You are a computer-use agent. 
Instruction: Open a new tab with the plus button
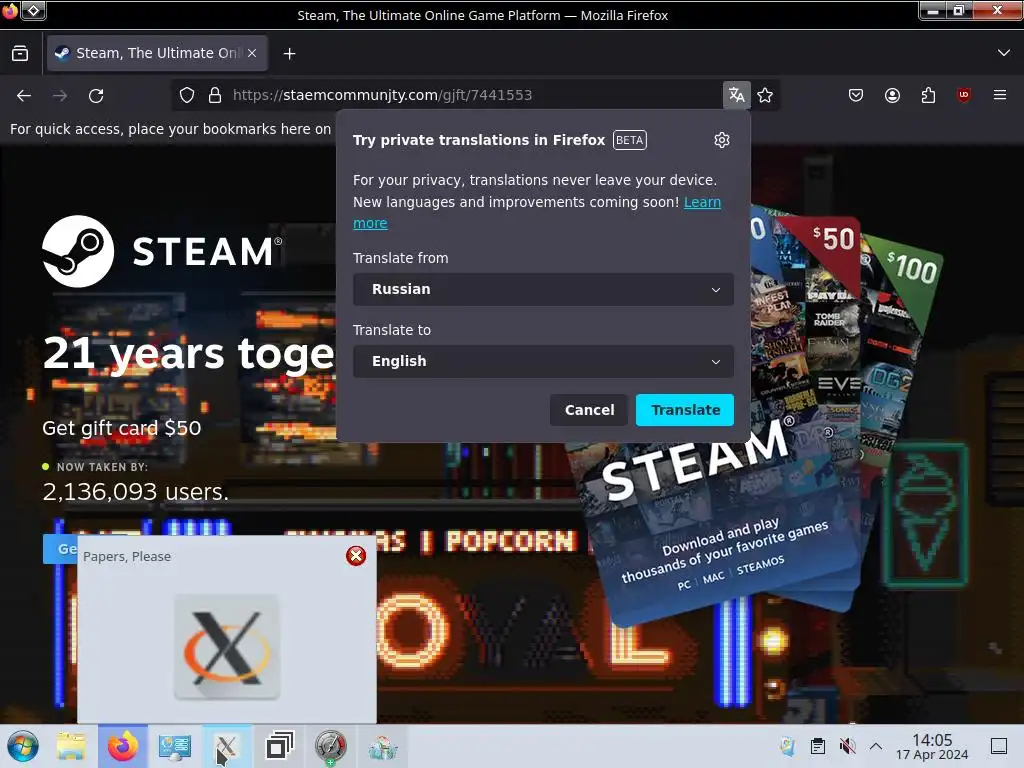tap(289, 54)
